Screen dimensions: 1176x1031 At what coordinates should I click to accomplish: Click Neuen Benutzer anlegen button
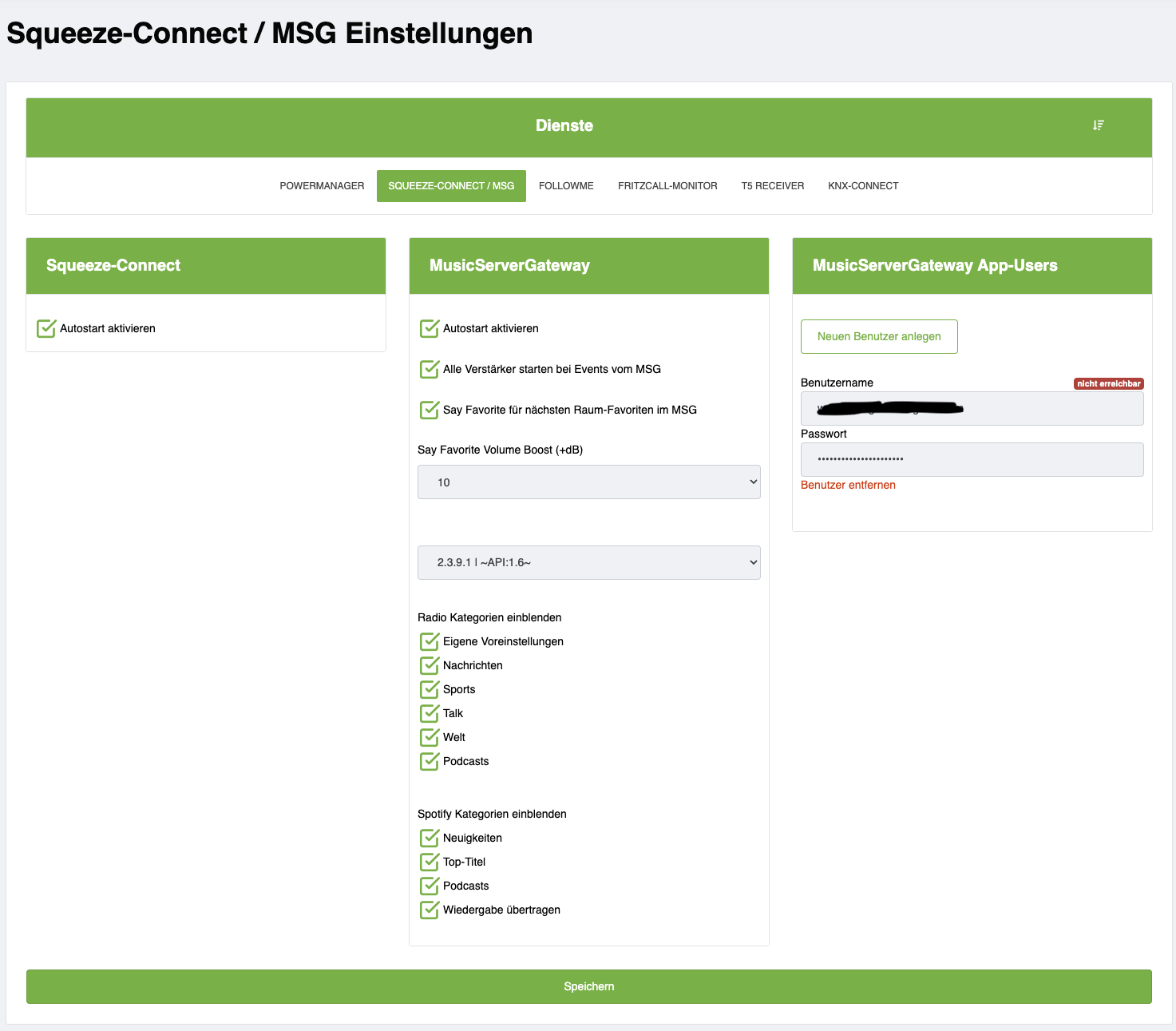(x=879, y=336)
